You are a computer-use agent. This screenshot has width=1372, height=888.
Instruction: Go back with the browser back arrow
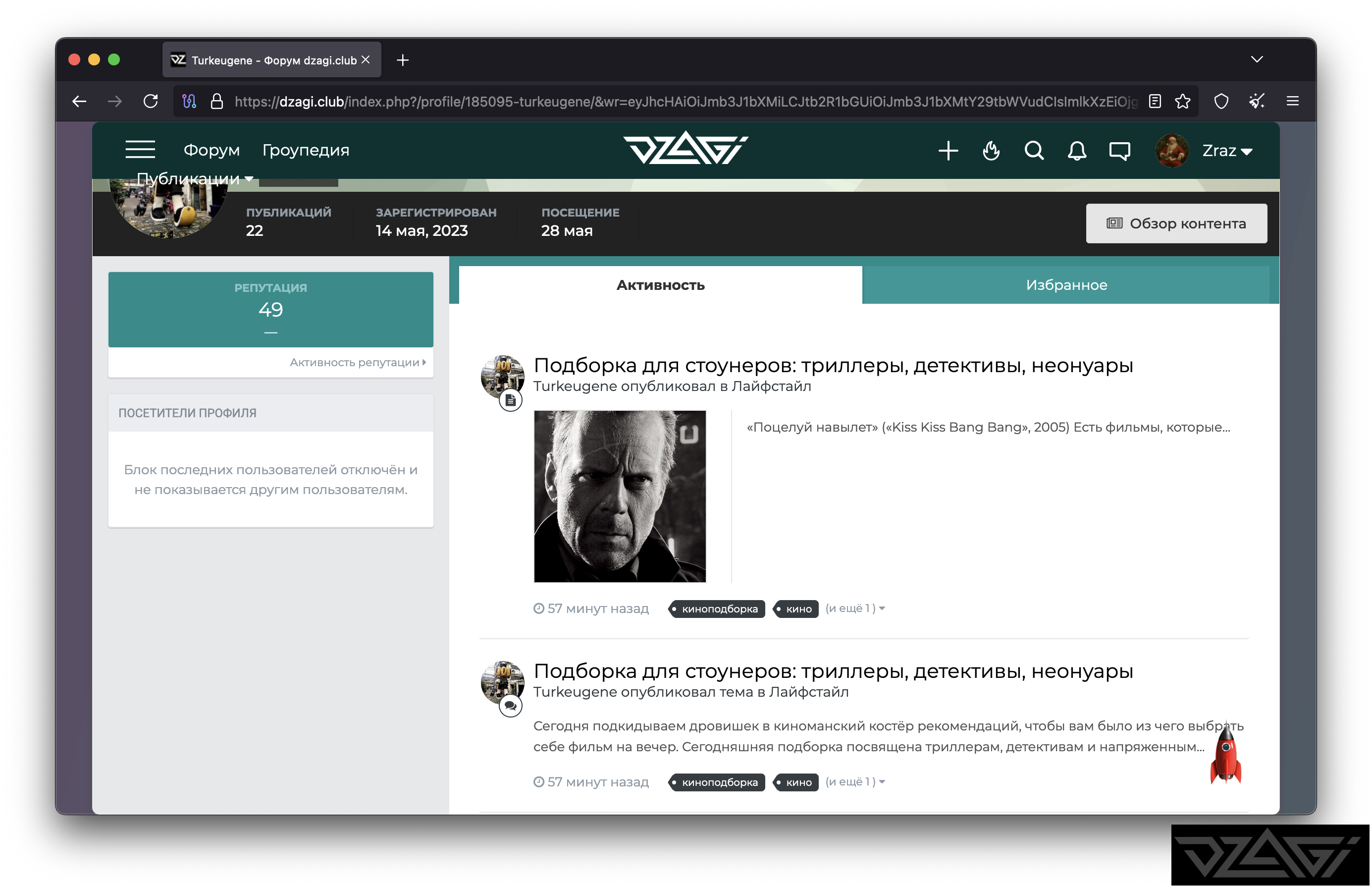click(79, 102)
